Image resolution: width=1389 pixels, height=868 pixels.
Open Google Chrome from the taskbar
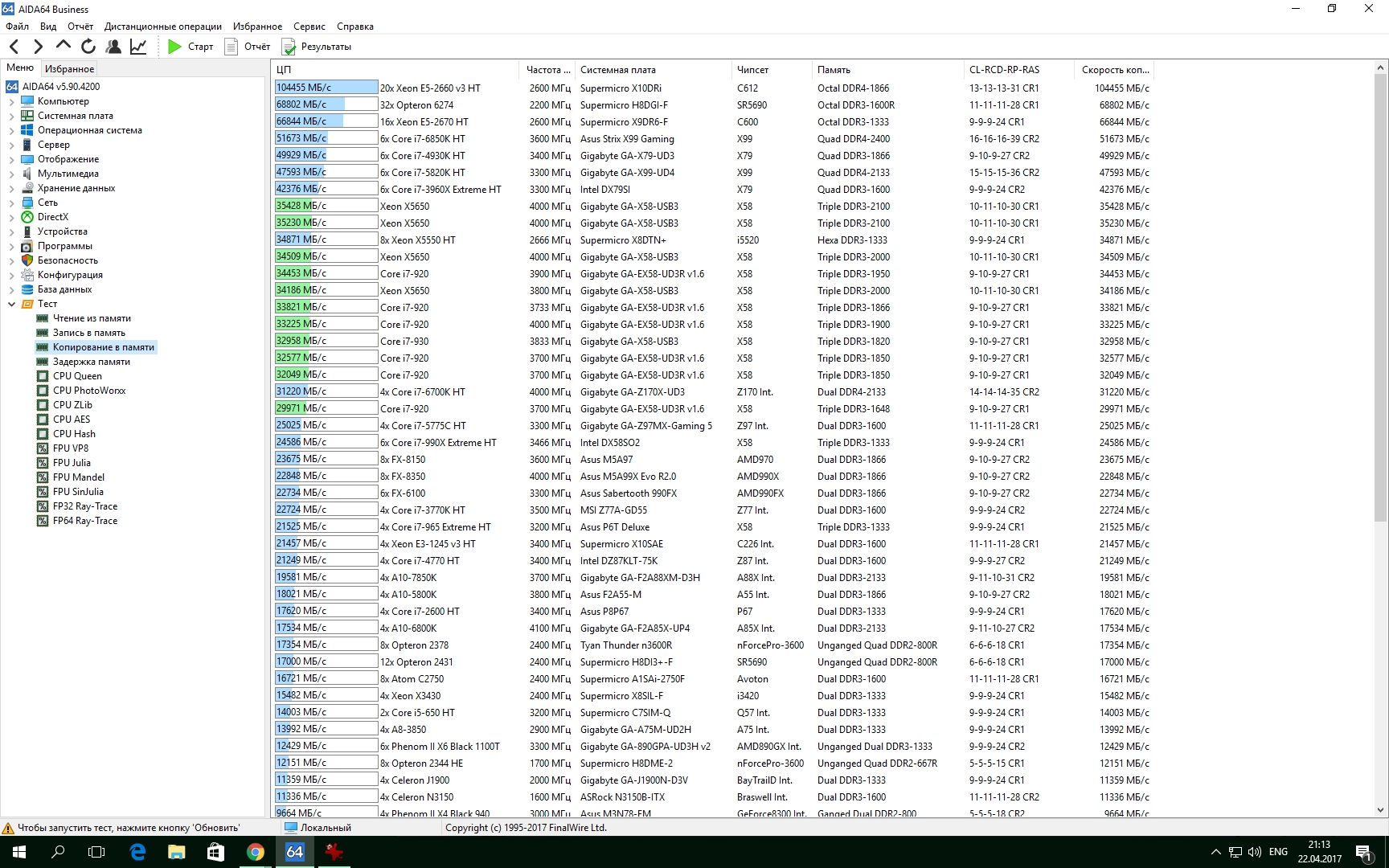coord(256,852)
